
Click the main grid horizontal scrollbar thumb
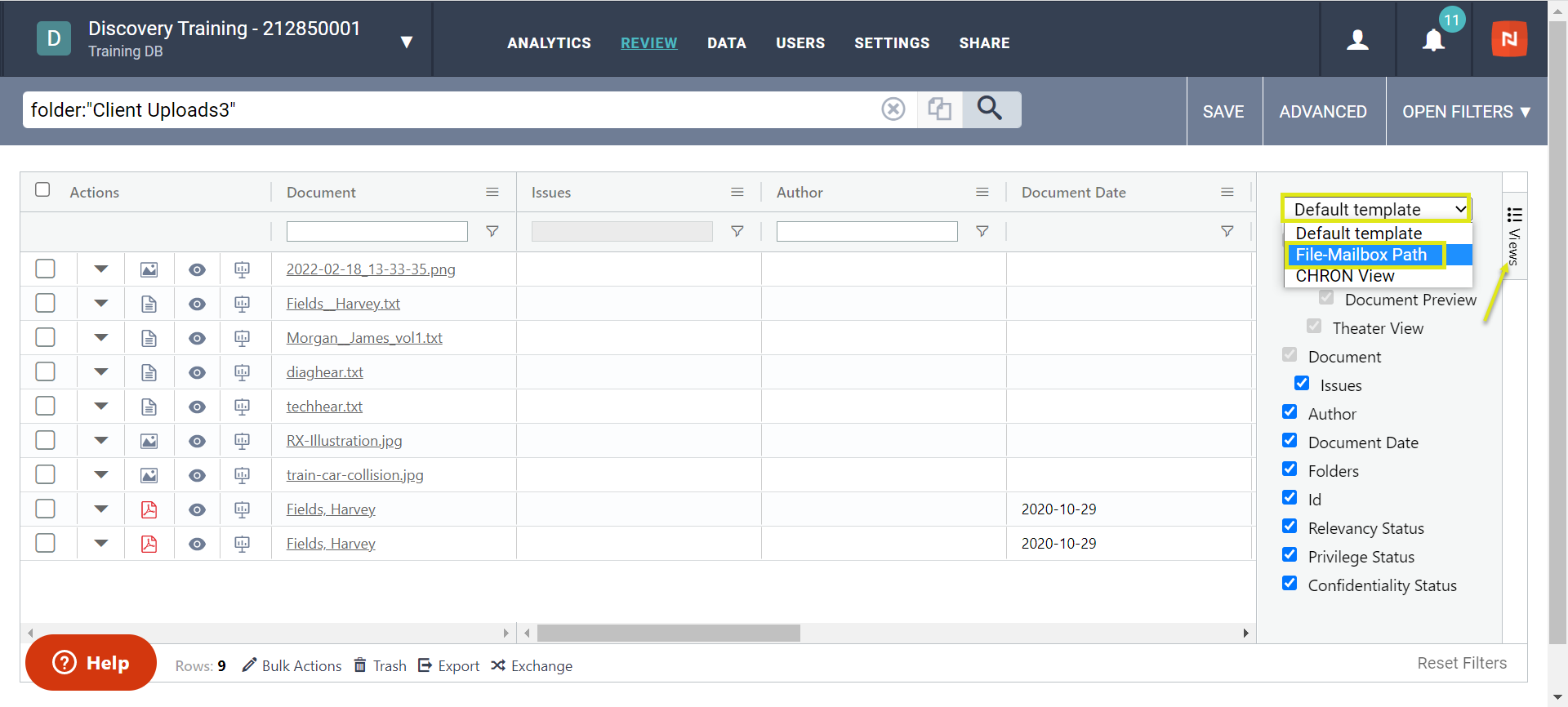tap(669, 633)
